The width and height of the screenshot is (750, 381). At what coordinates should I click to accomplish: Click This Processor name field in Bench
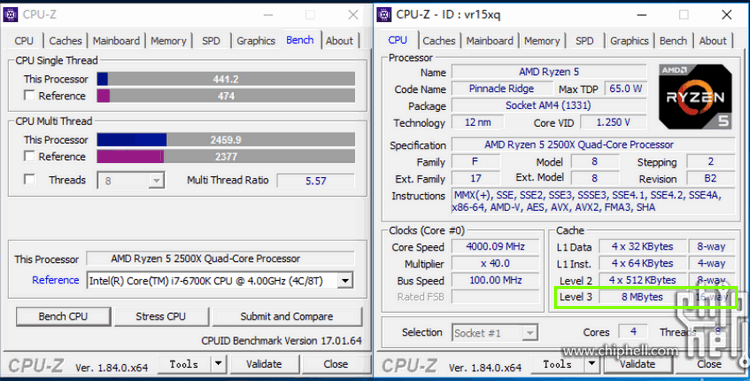pos(220,259)
